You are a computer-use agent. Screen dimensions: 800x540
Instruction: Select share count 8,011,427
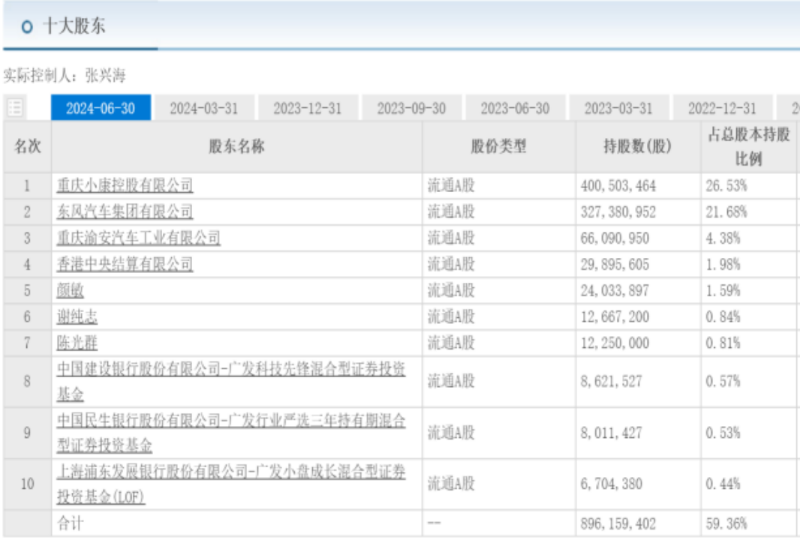611,433
